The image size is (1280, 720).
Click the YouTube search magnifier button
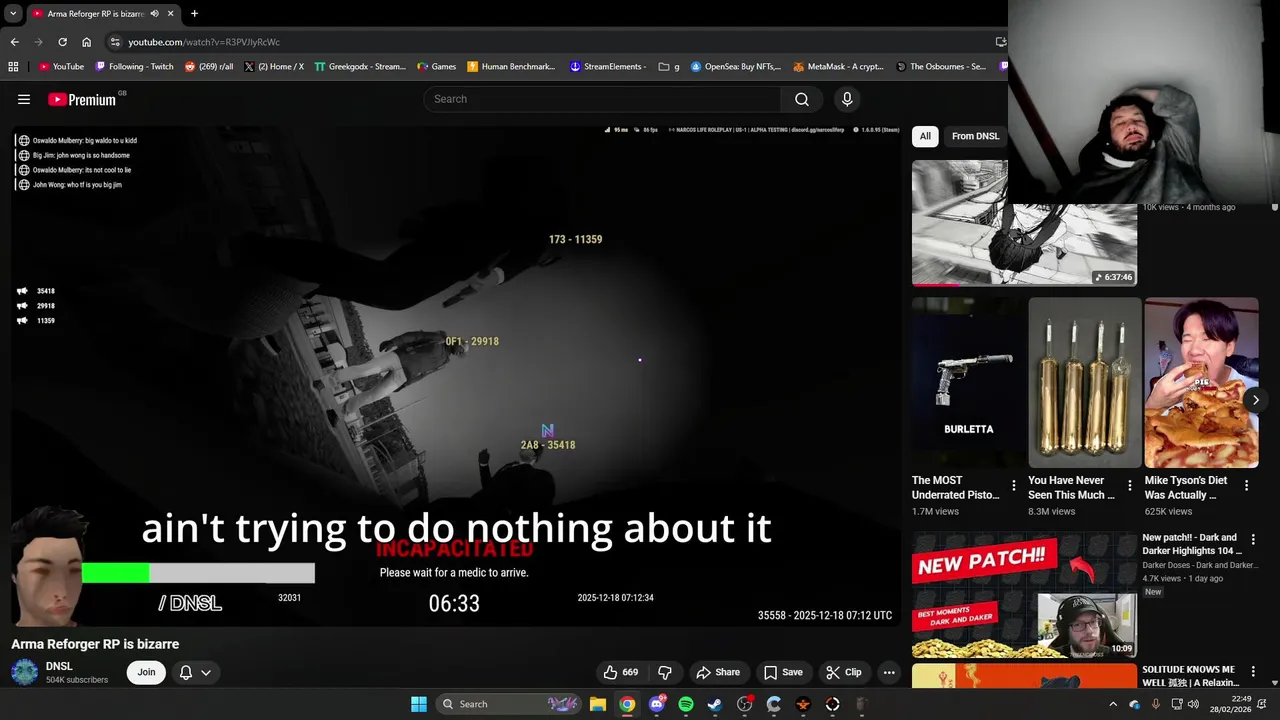point(802,99)
